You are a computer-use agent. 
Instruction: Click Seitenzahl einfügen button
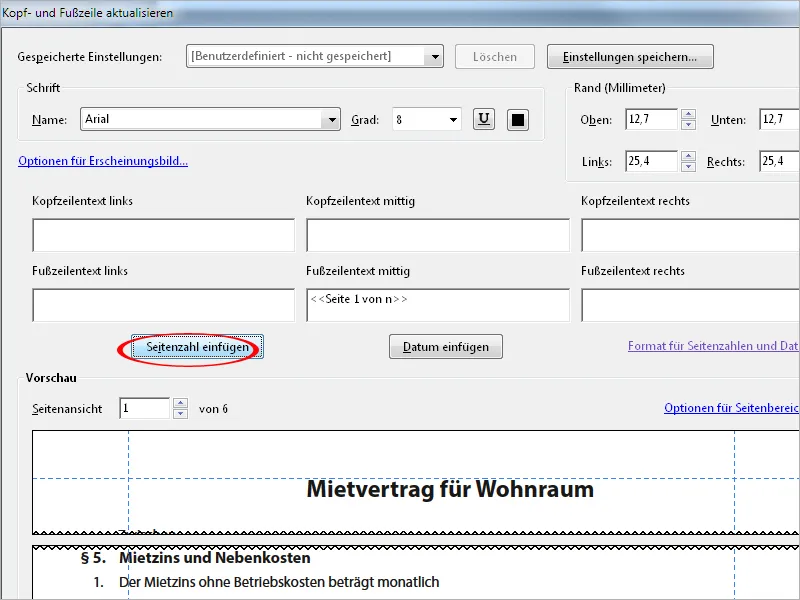pyautogui.click(x=197, y=347)
